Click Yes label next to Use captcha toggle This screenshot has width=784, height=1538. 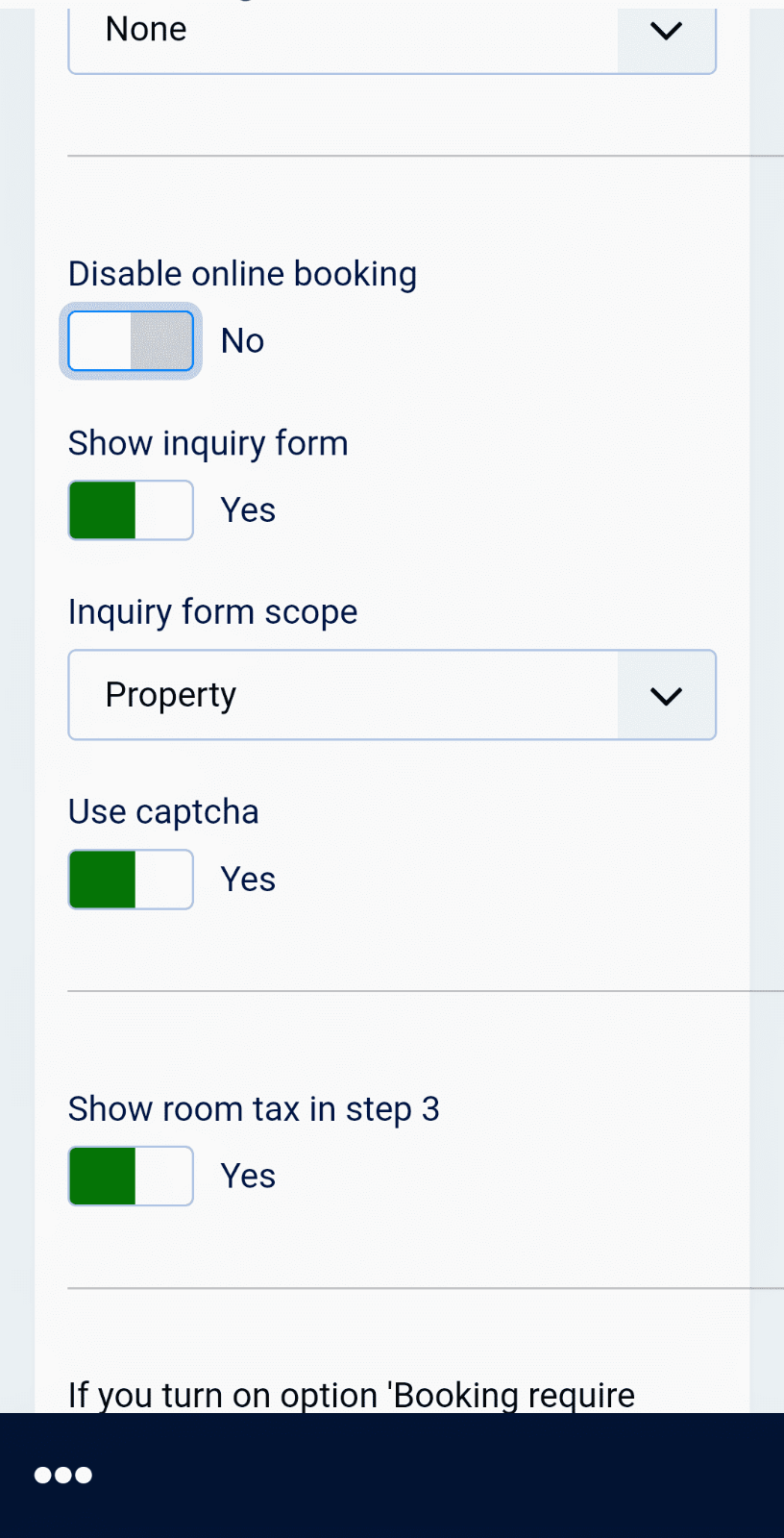point(248,880)
